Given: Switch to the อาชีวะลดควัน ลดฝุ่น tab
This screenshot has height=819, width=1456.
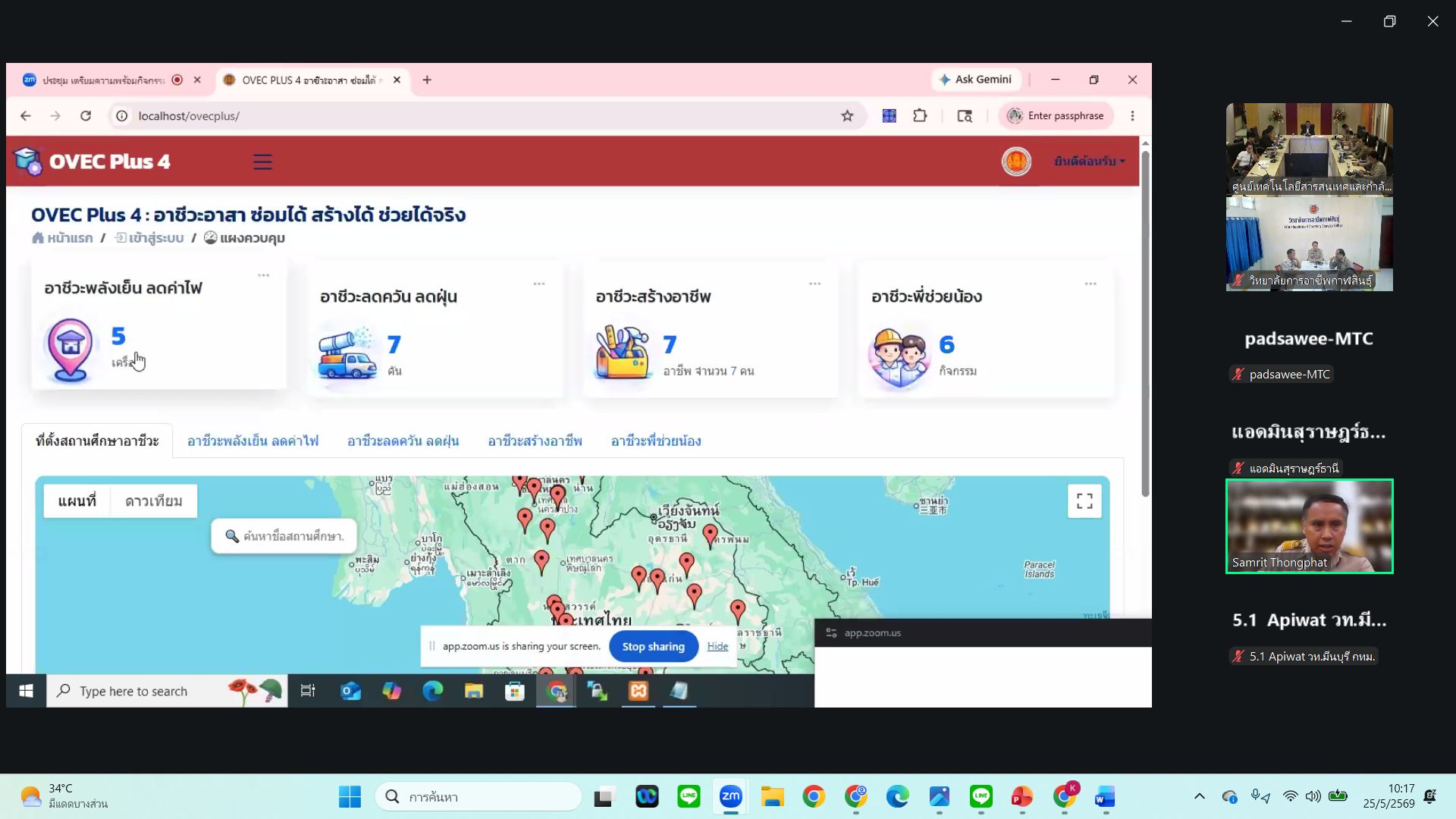Looking at the screenshot, I should click(x=403, y=441).
